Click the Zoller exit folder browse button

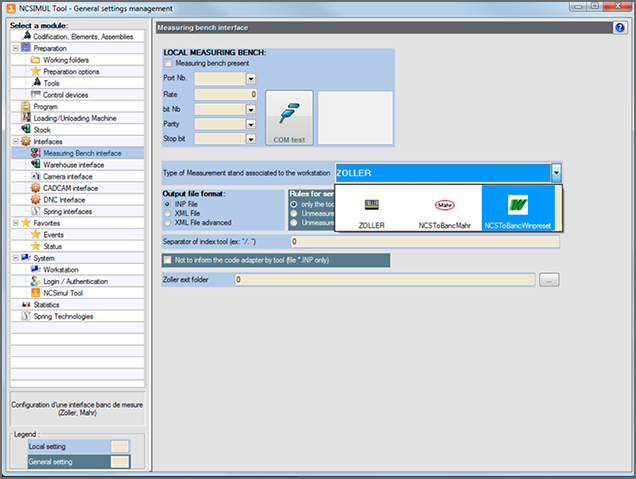549,281
